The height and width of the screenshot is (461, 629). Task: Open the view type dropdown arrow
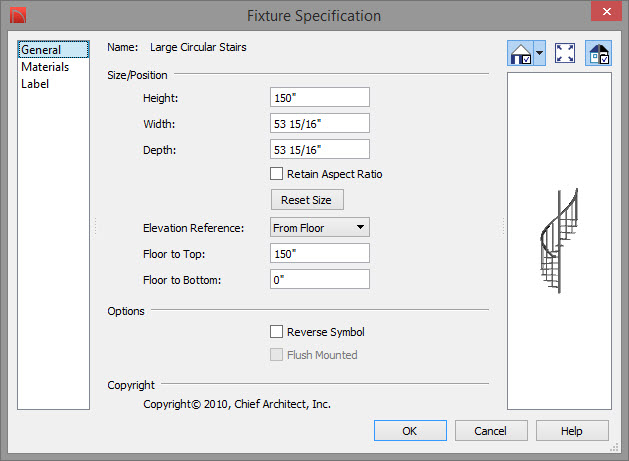tap(540, 53)
